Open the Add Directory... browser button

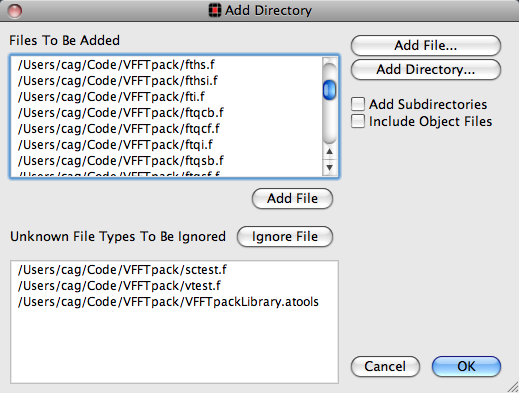[426, 69]
